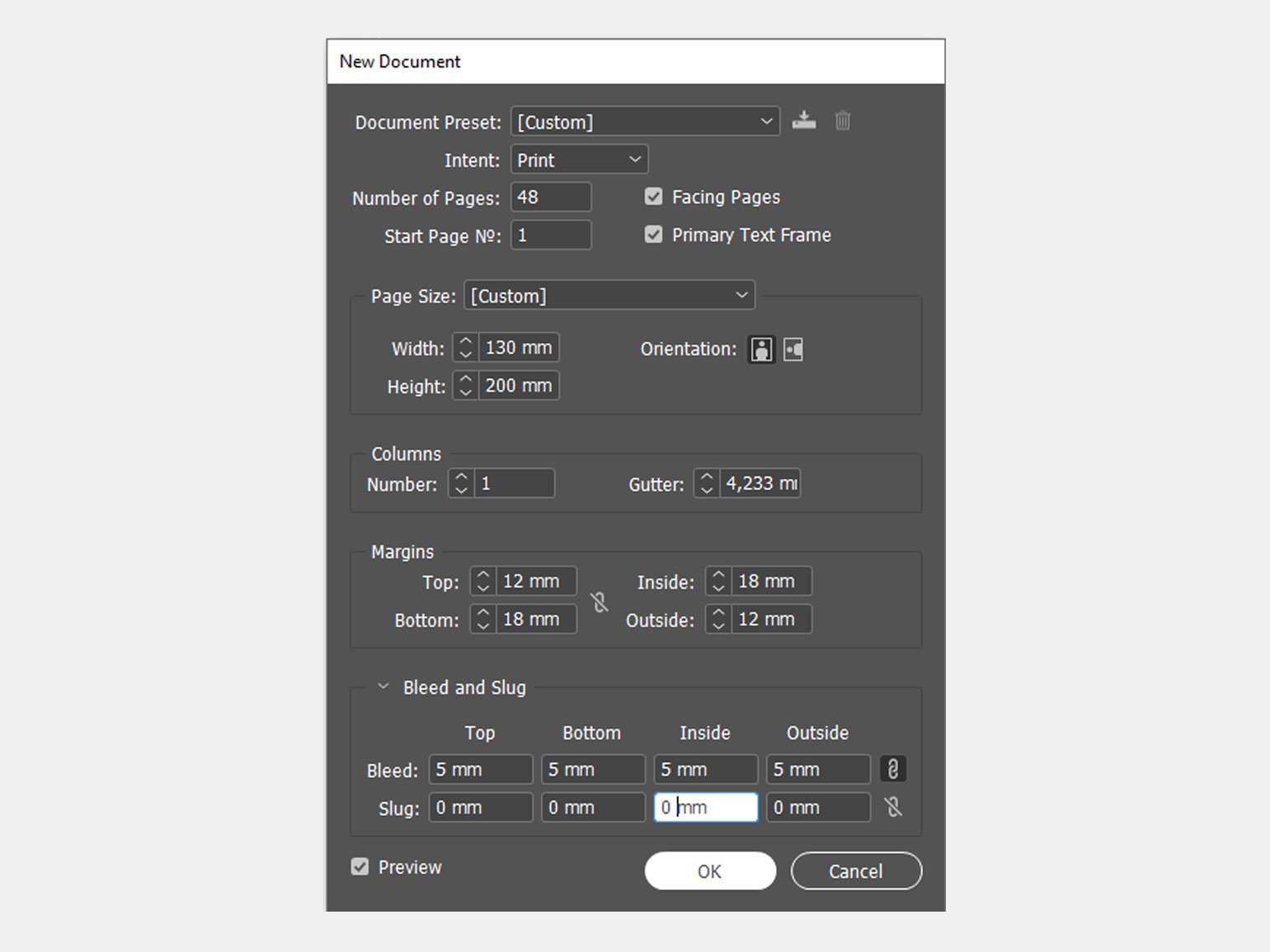Collapse the Bleed and Slug section
Screen dimensions: 1270x952
coord(383,687)
